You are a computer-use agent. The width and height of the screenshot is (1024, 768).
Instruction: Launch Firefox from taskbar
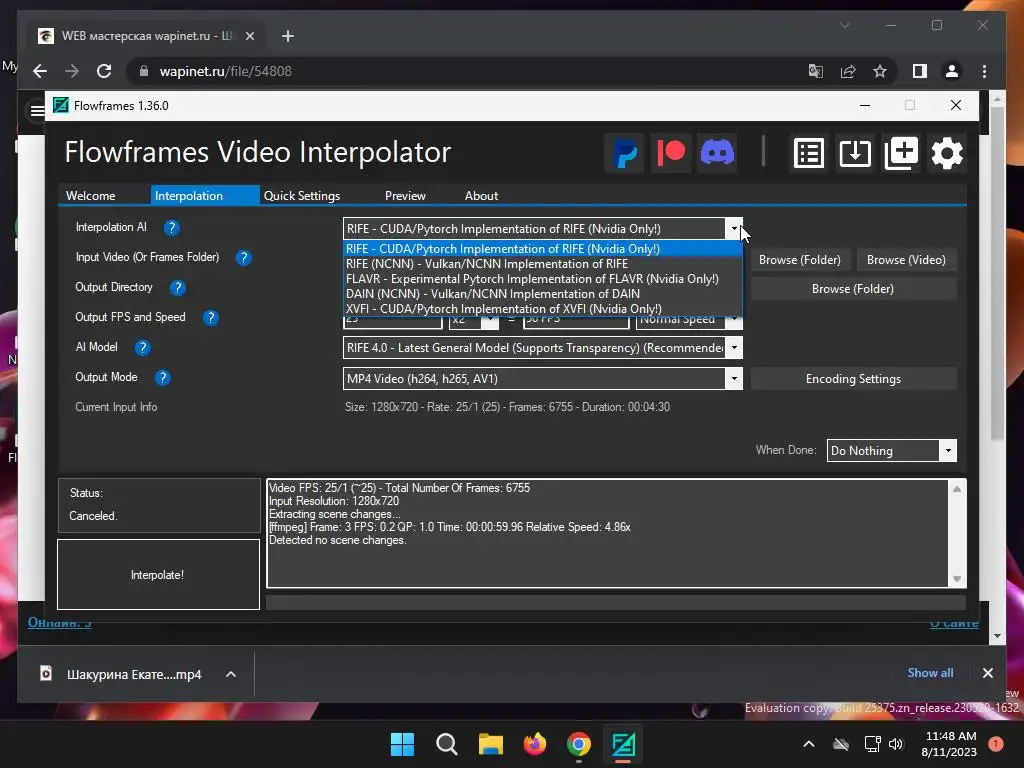(535, 744)
